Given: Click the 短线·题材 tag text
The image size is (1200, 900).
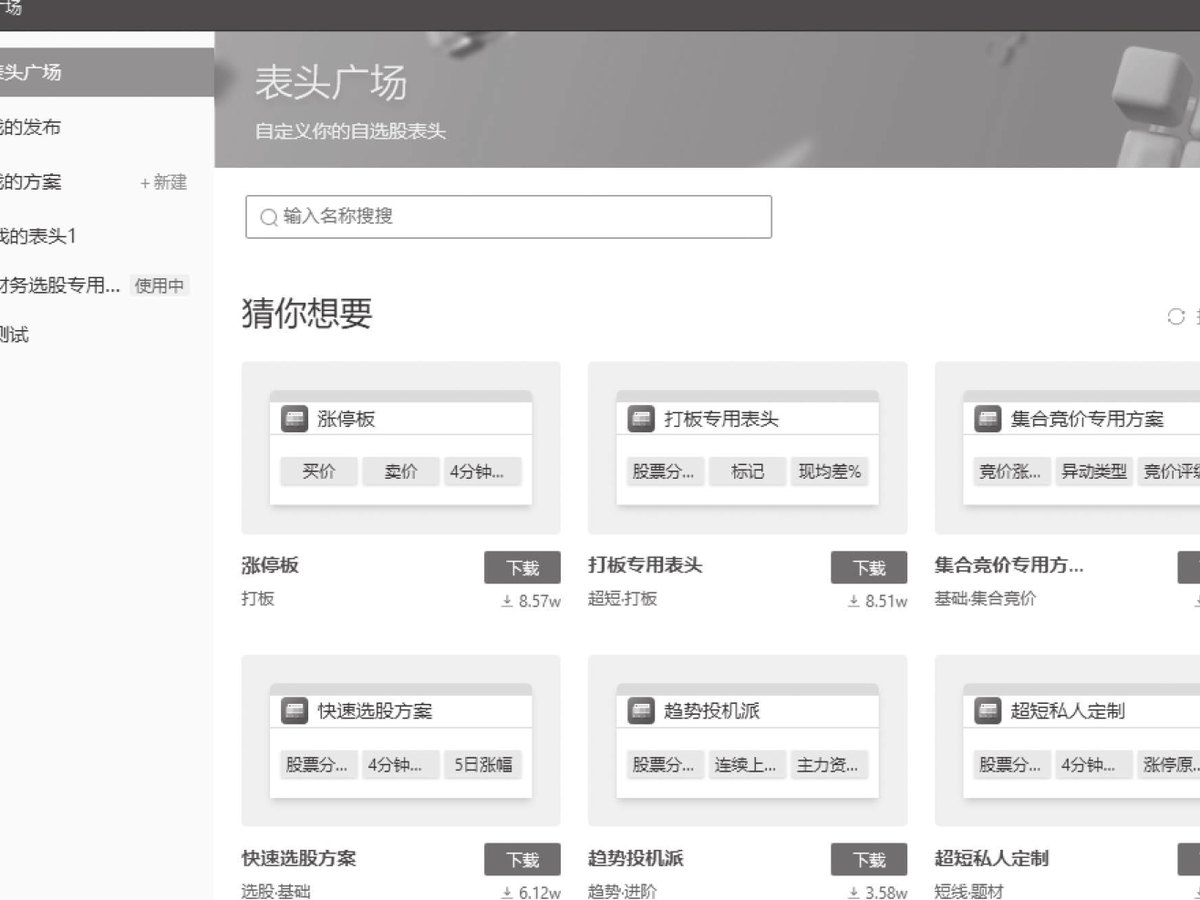Looking at the screenshot, I should click(969, 891).
